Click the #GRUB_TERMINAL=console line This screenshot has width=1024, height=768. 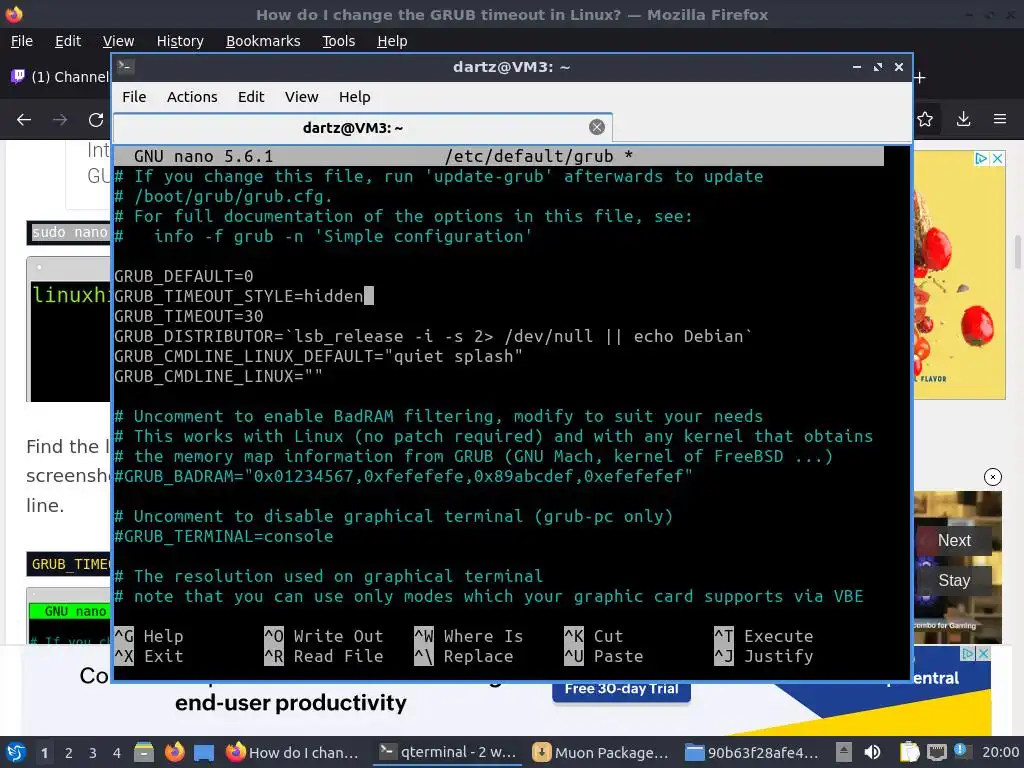(x=223, y=536)
